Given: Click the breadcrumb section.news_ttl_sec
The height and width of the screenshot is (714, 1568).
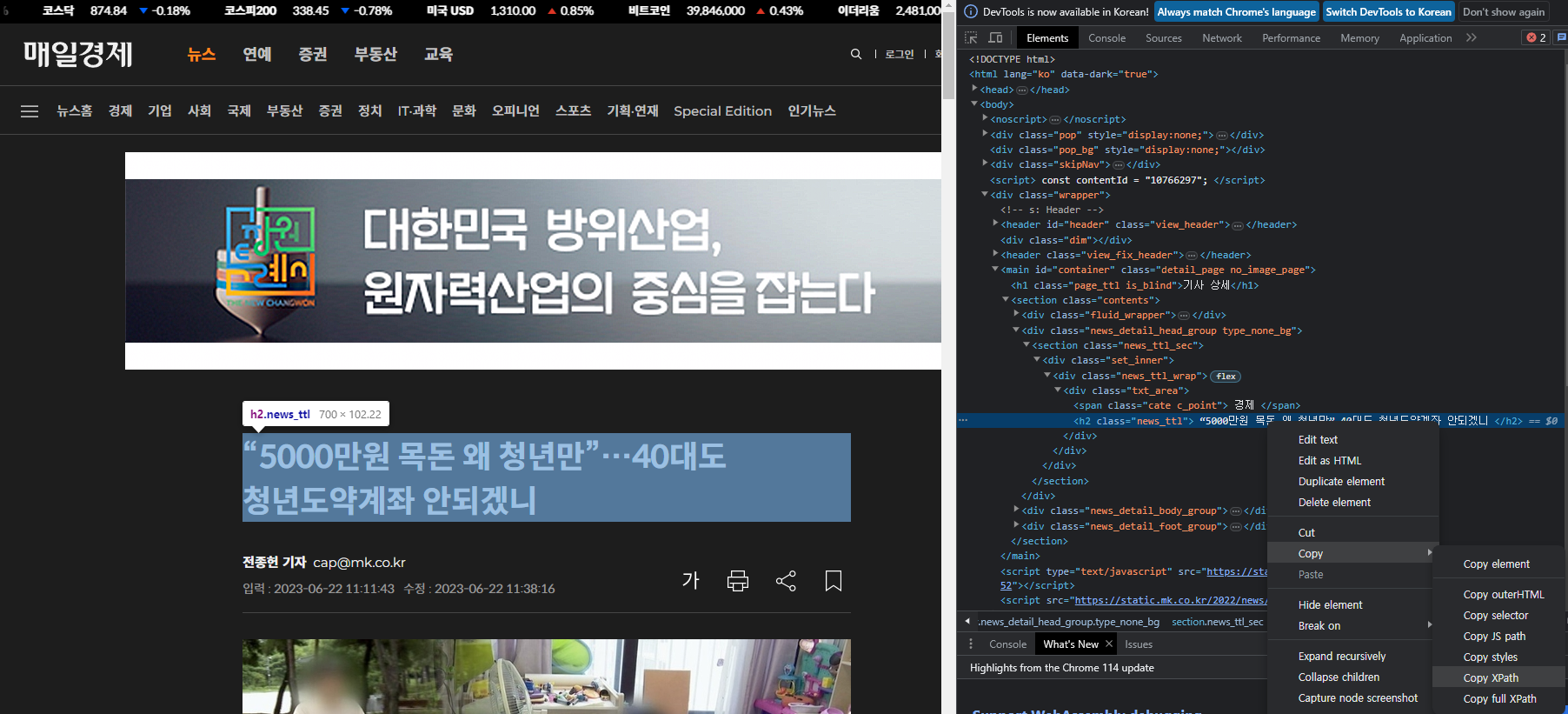Looking at the screenshot, I should [1217, 622].
